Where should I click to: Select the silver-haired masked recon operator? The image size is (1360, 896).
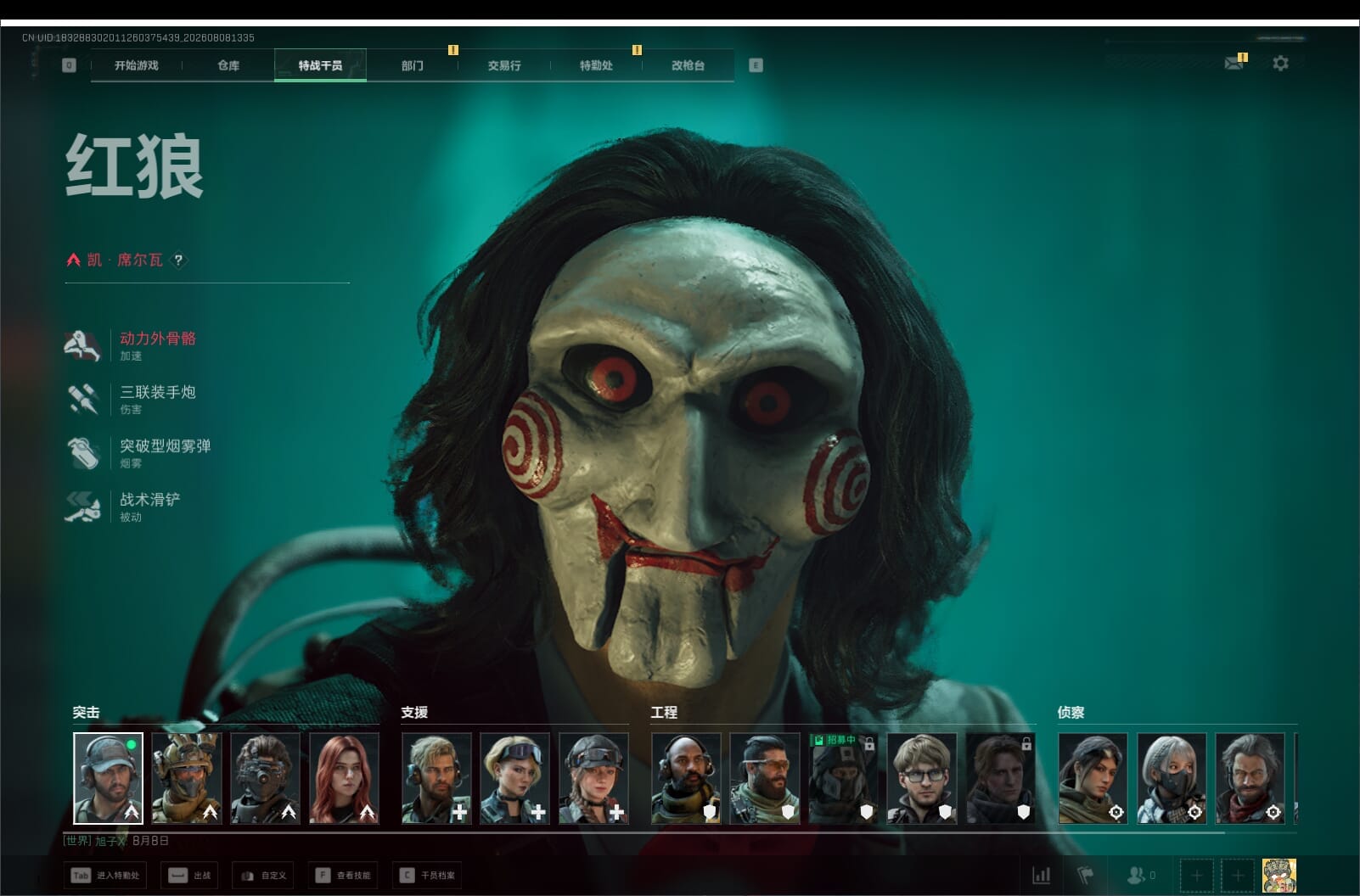(x=1172, y=778)
